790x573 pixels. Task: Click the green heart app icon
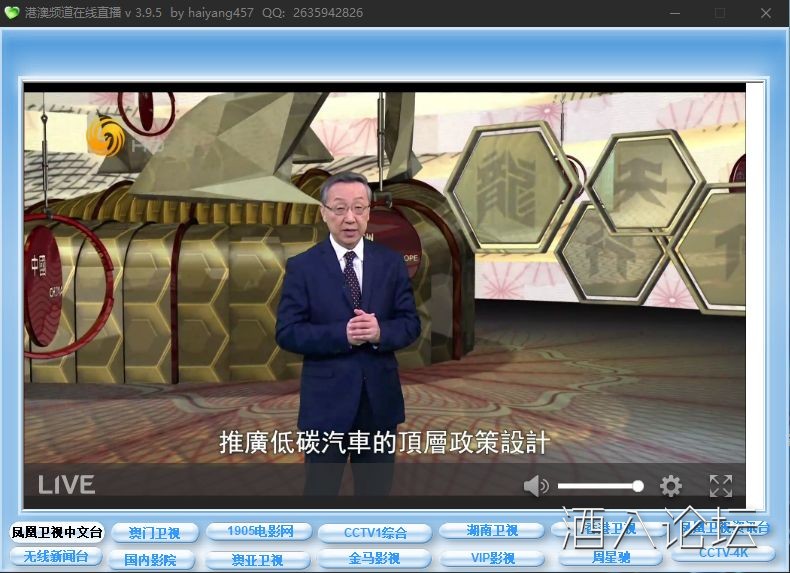point(12,13)
